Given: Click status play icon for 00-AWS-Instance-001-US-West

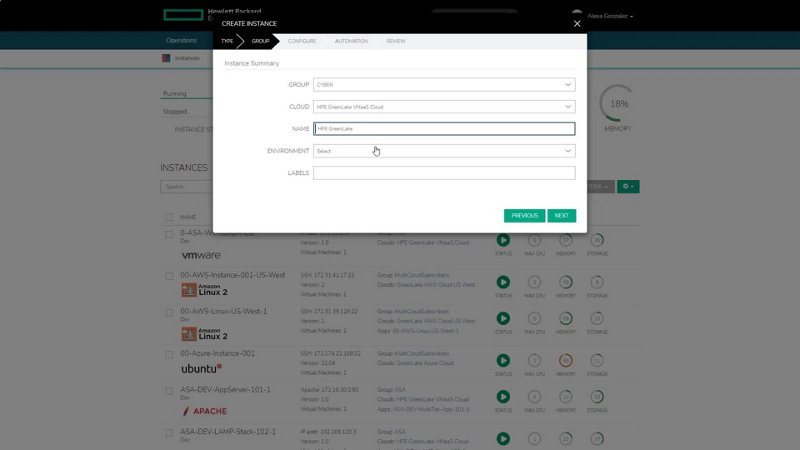Looking at the screenshot, I should pyautogui.click(x=503, y=282).
